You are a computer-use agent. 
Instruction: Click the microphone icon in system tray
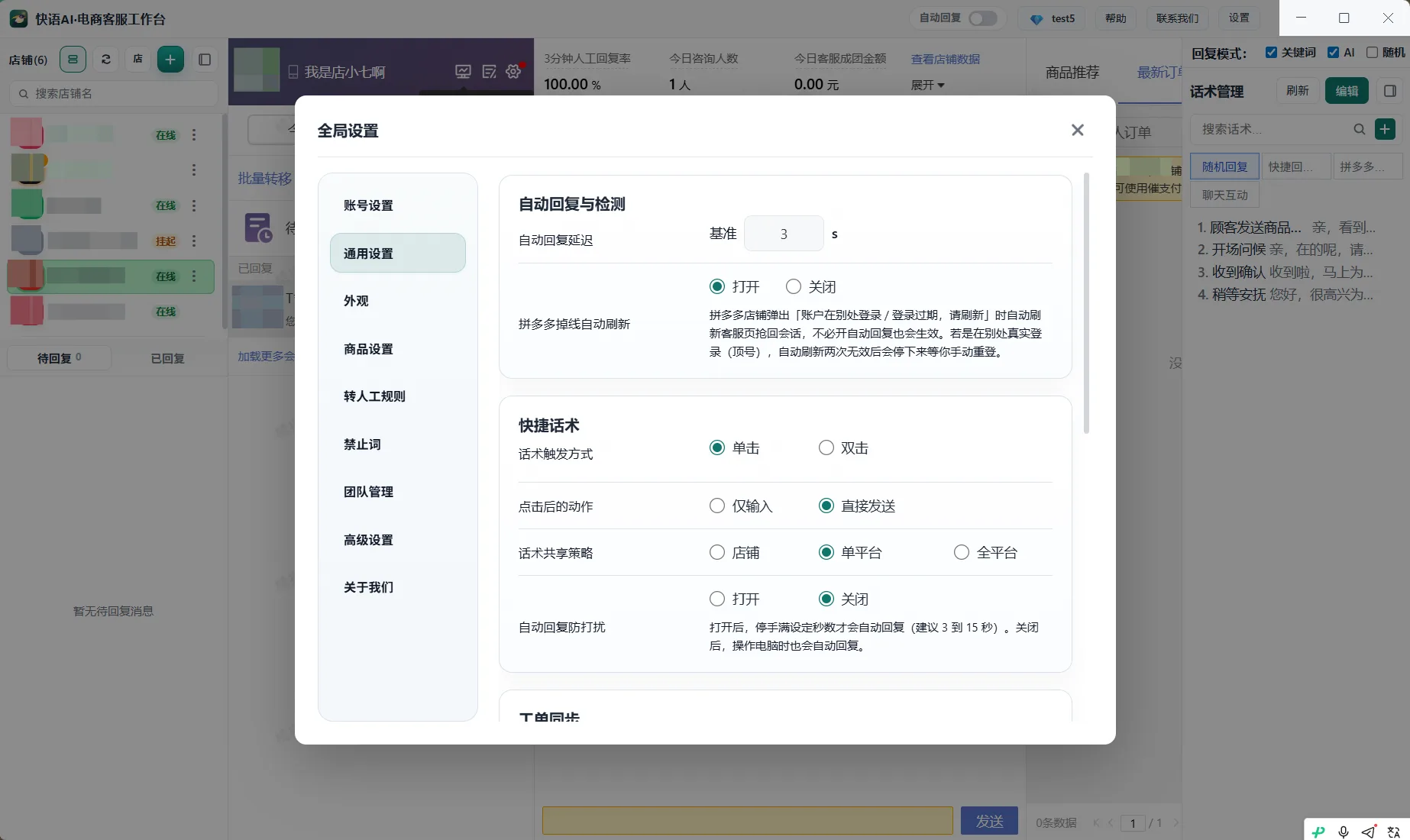(x=1344, y=832)
